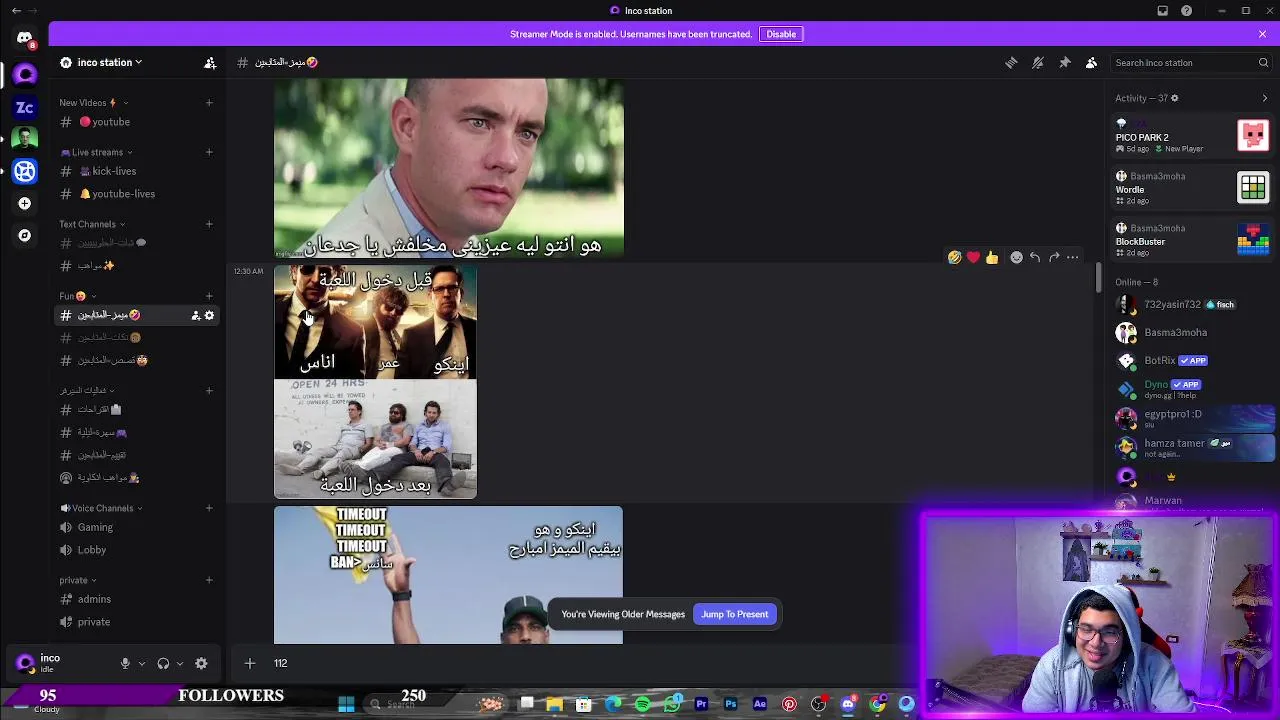Click search magnifier icon

(1263, 63)
